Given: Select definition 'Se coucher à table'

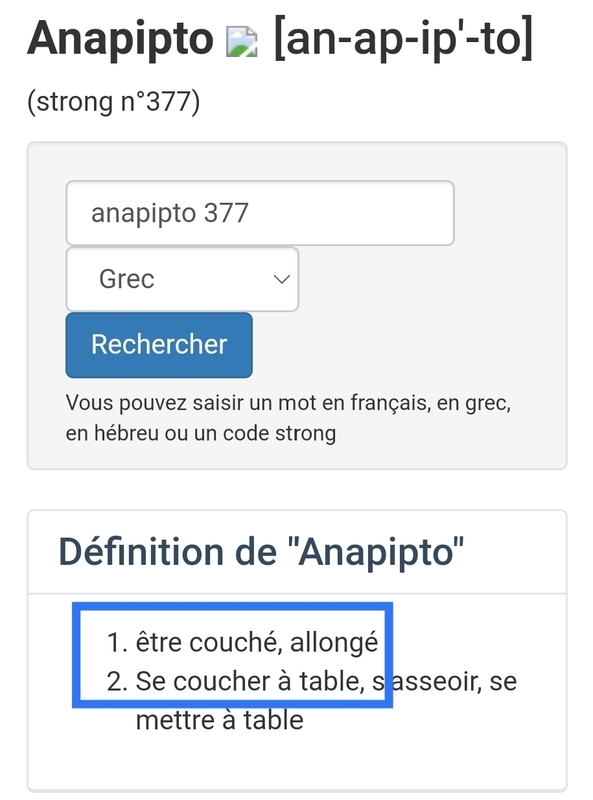Looking at the screenshot, I should pos(250,681).
